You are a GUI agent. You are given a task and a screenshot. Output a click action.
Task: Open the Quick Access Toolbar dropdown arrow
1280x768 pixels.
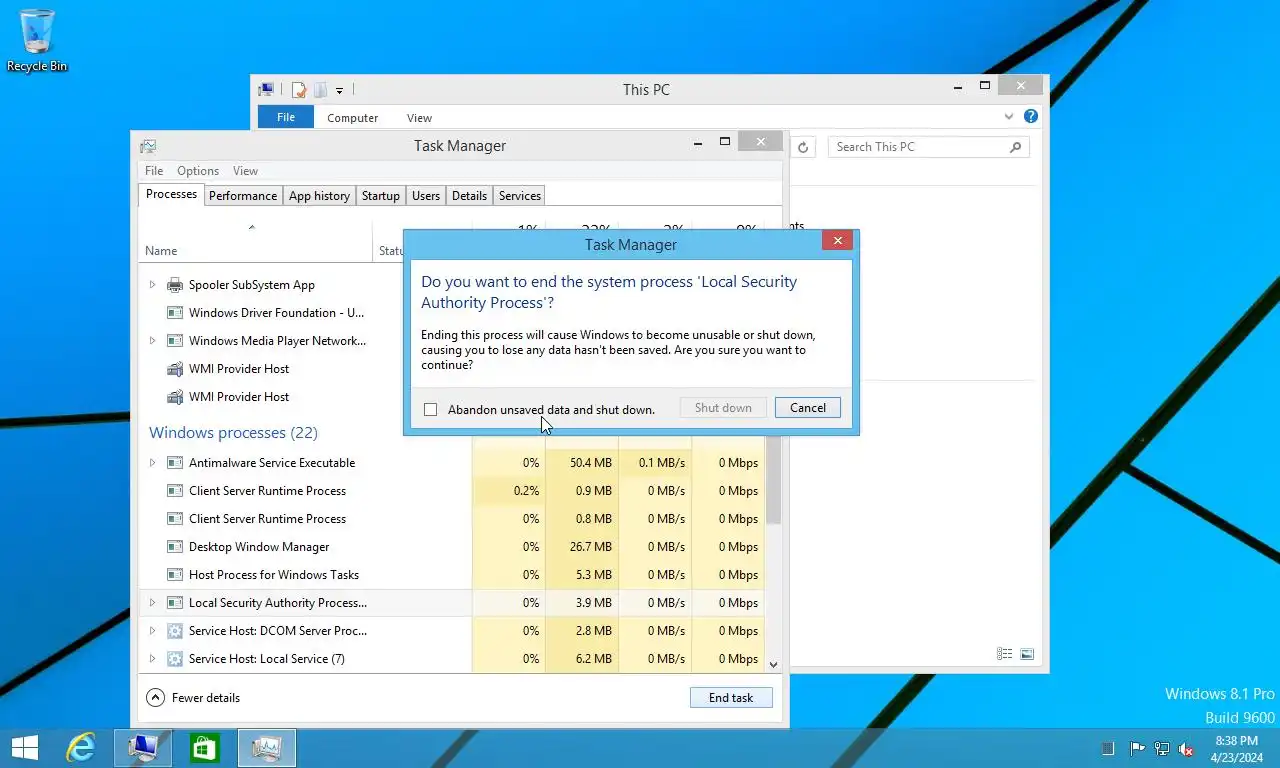340,91
